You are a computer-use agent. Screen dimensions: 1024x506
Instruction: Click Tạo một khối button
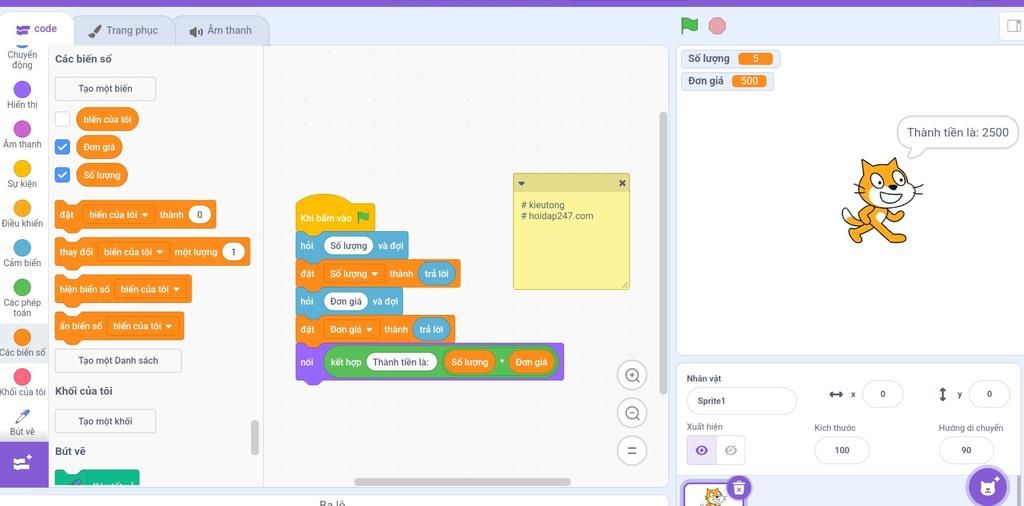(105, 421)
